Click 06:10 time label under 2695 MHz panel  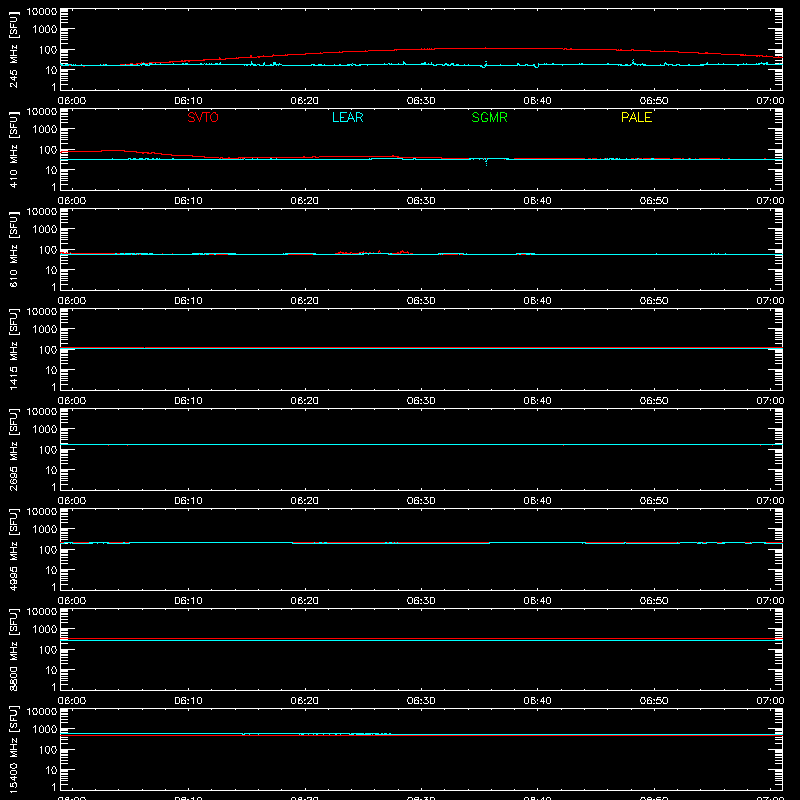click(x=188, y=501)
